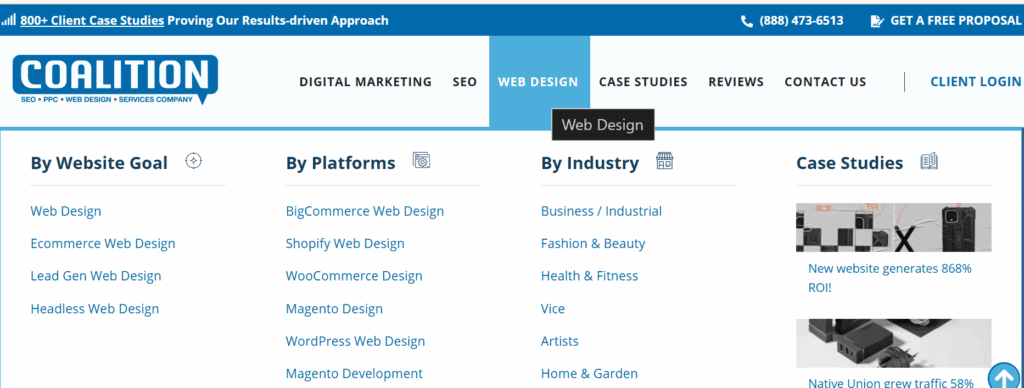Select the Home & Garden industry
The width and height of the screenshot is (1024, 388).
coord(589,374)
